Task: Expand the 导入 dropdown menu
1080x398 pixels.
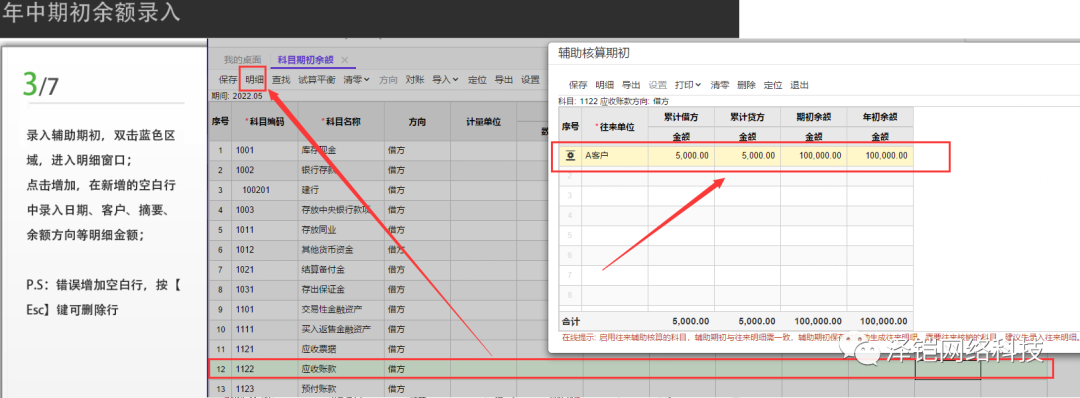Action: (x=445, y=80)
